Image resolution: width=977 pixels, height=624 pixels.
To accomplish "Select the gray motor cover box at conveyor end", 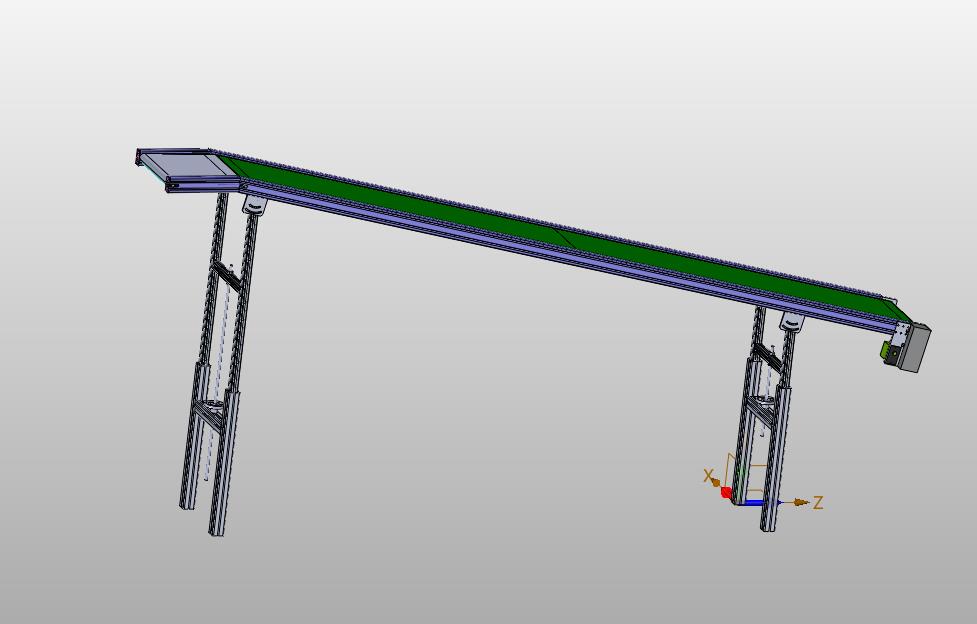I will pos(915,348).
